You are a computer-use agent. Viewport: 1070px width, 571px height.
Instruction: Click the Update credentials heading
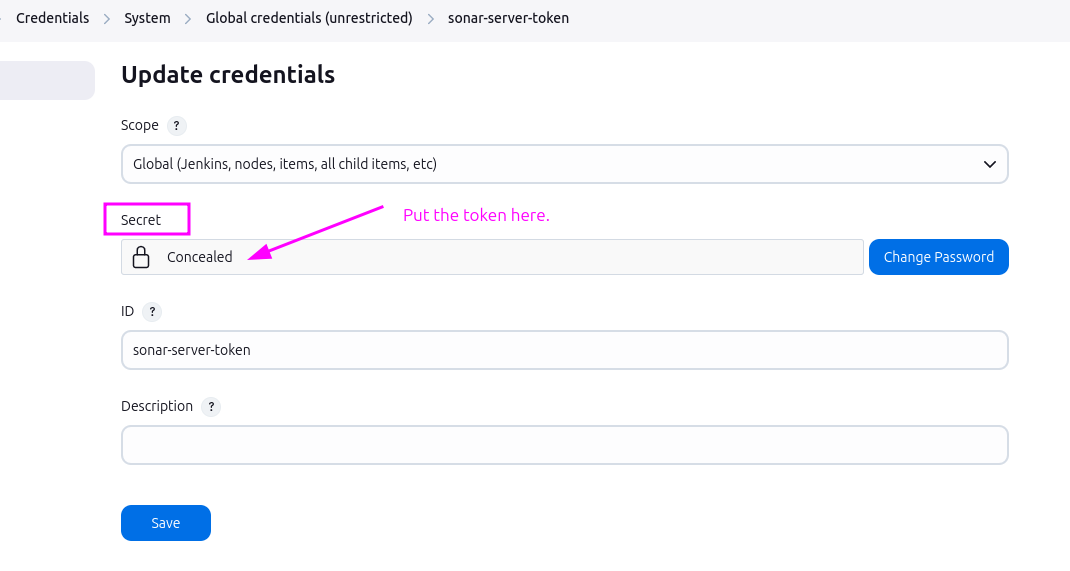(228, 75)
